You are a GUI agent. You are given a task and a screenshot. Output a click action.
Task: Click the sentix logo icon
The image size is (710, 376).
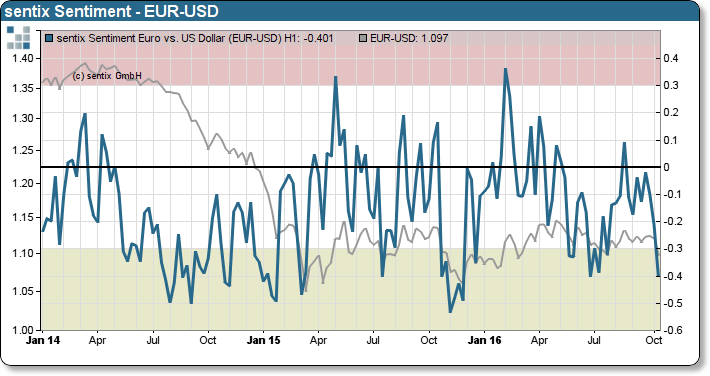click(x=19, y=38)
